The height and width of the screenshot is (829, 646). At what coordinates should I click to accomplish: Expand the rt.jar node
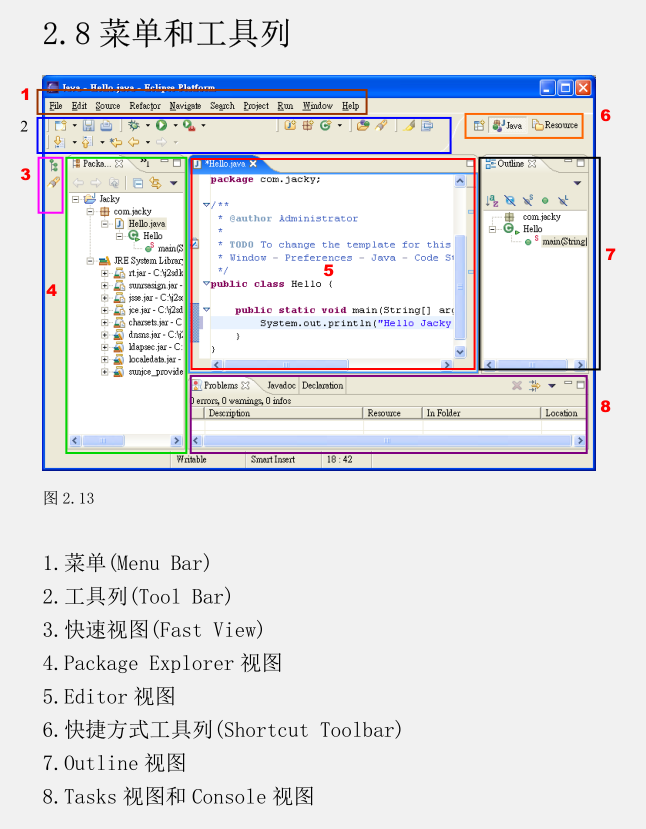[x=105, y=273]
